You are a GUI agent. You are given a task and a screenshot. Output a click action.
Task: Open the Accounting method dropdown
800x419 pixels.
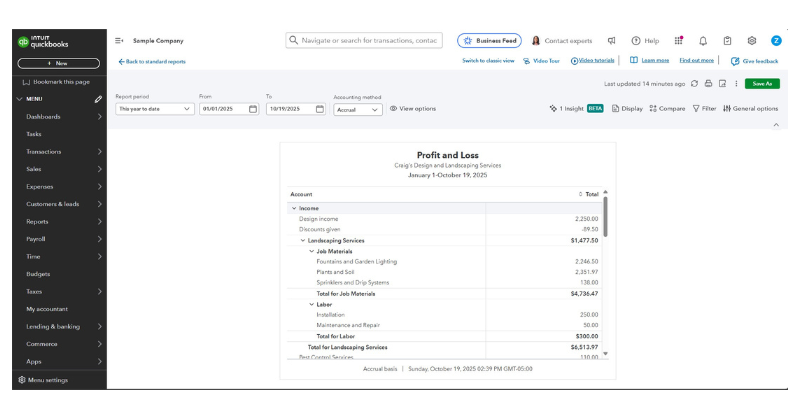[358, 109]
